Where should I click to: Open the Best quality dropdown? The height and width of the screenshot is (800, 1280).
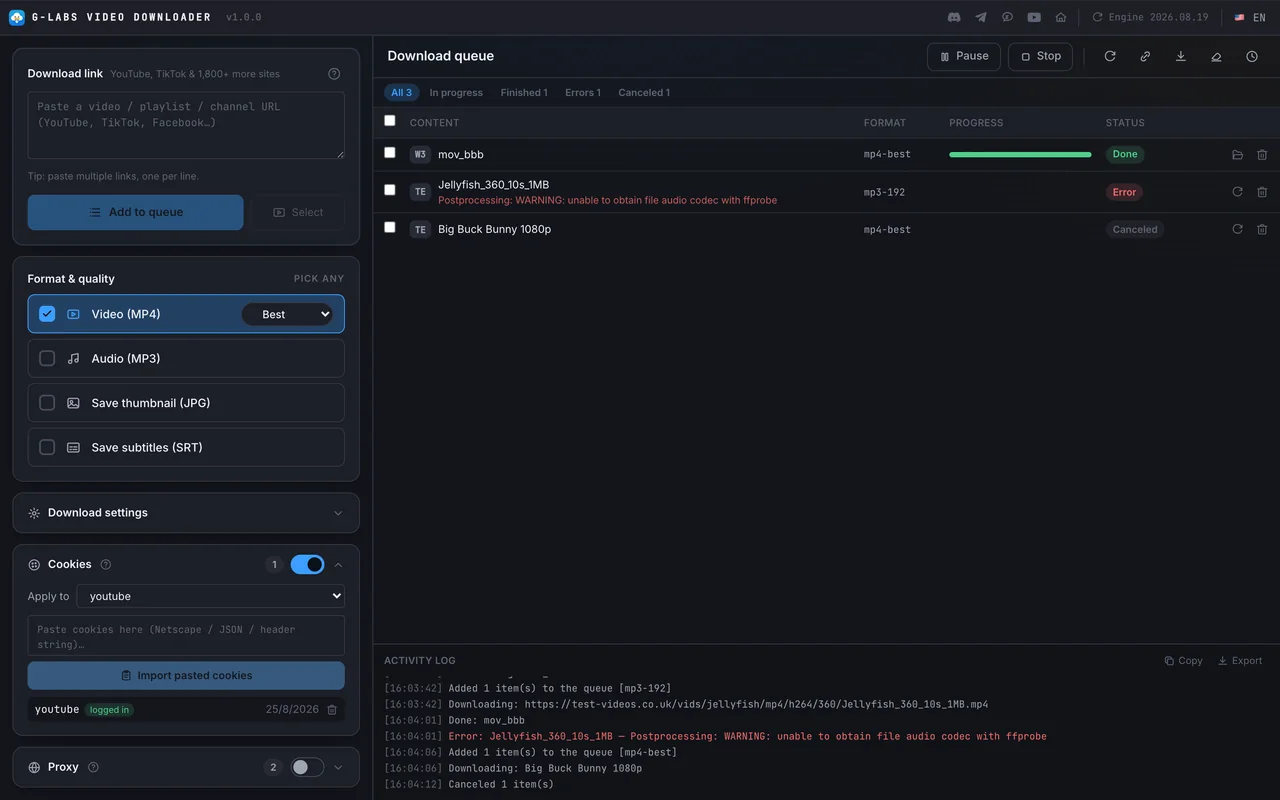point(287,314)
